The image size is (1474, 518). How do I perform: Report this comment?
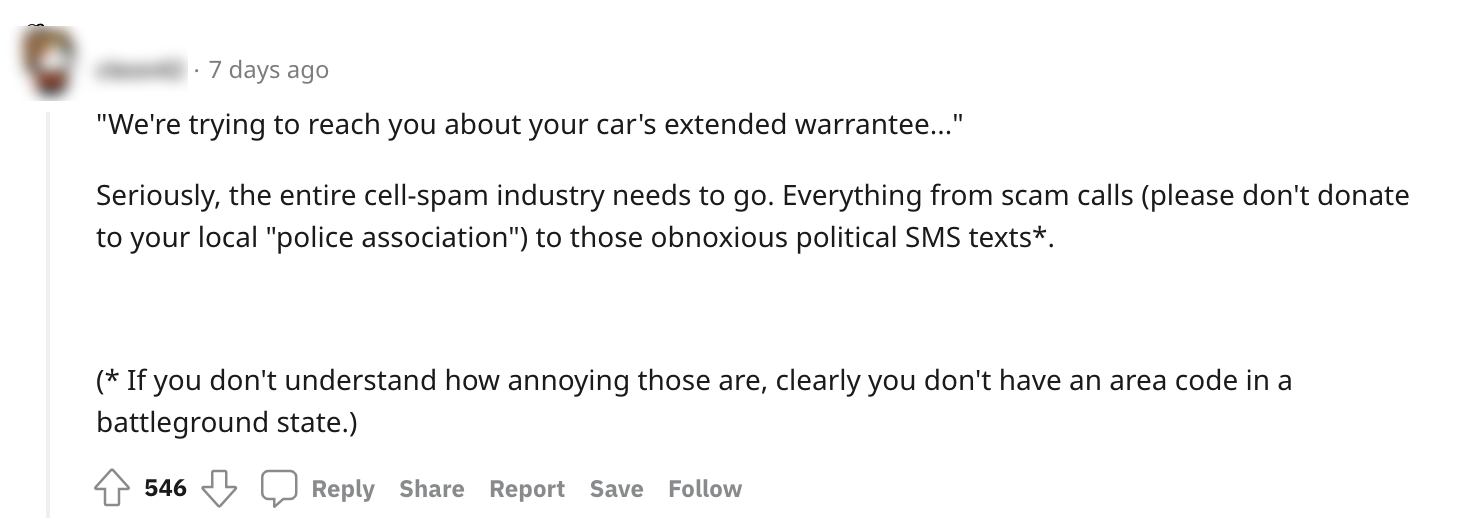click(527, 489)
